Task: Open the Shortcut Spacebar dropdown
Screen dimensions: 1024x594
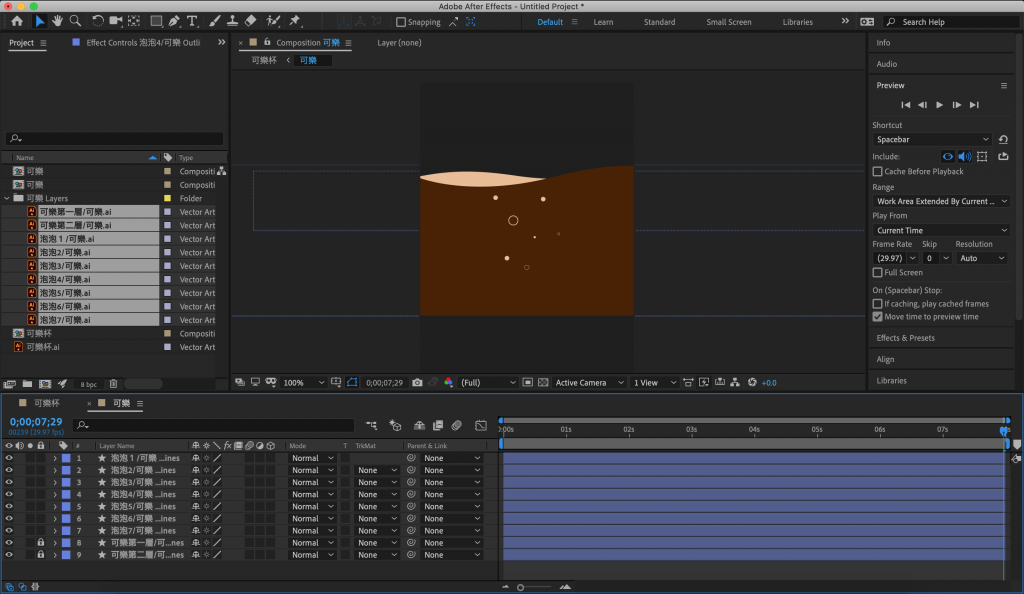Action: (x=932, y=139)
